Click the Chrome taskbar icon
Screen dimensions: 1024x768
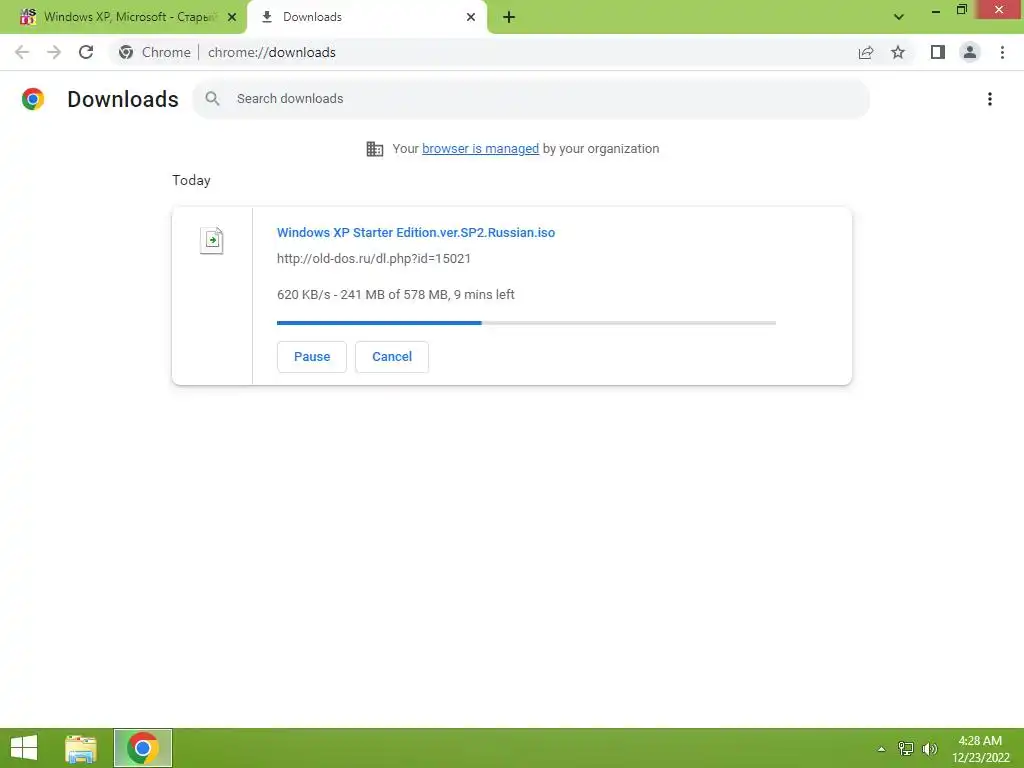click(143, 748)
